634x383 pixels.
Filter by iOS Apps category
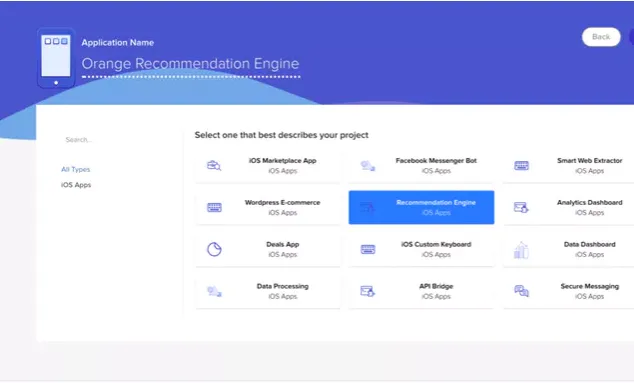click(76, 185)
